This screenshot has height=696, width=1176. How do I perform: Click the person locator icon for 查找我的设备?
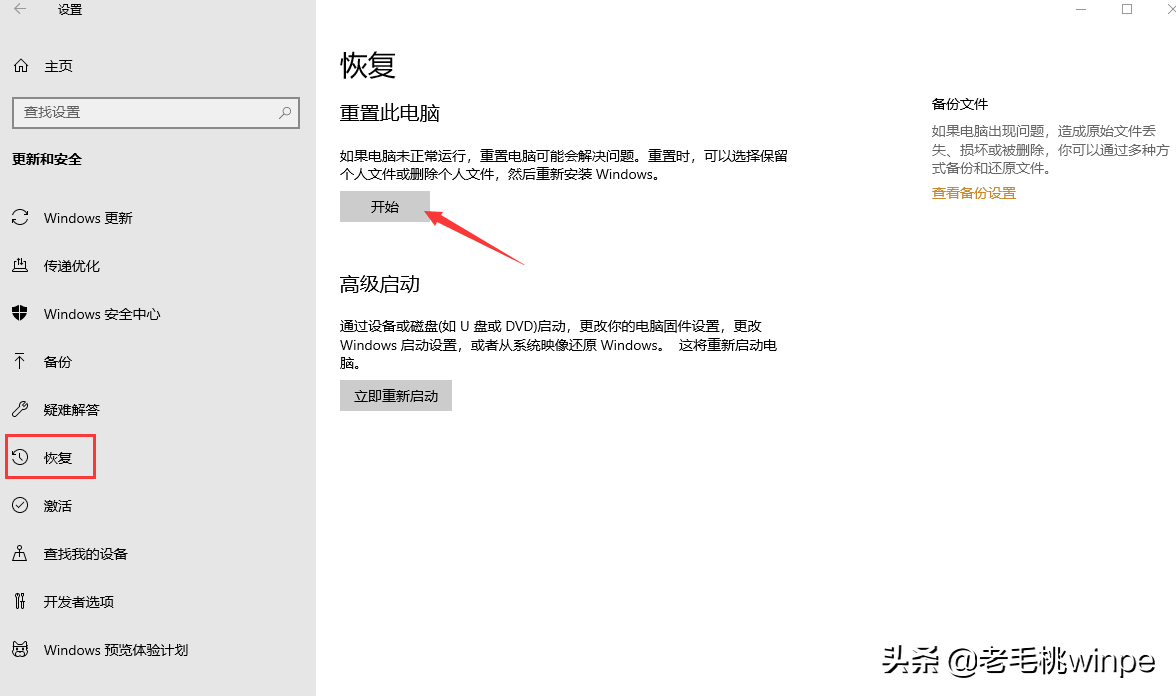click(20, 554)
